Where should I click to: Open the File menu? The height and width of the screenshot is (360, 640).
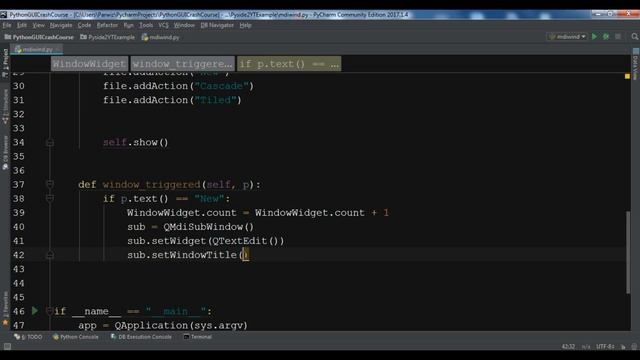pyautogui.click(x=7, y=25)
